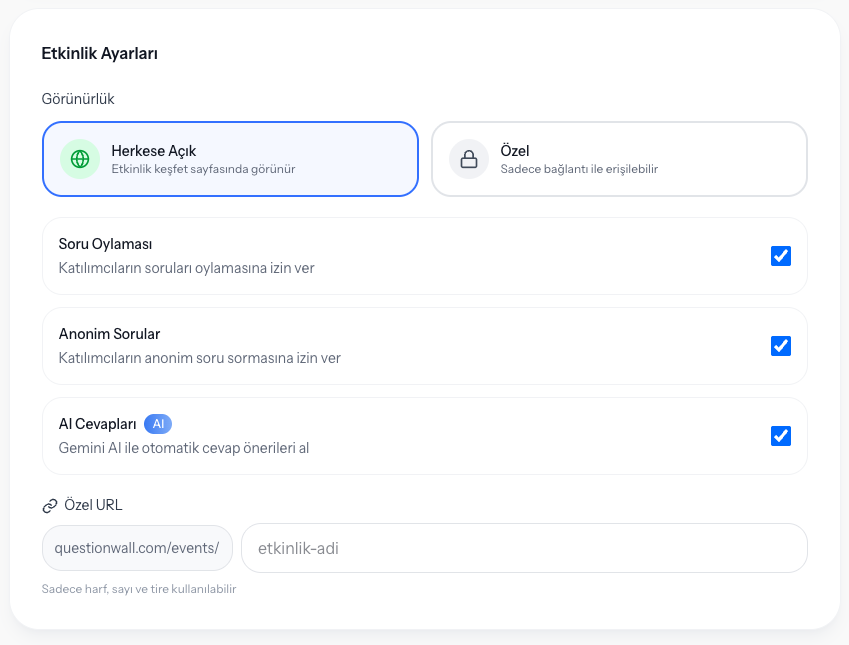
Task: Click the 'Sadece bağlantı ile erişilebilir' description
Action: pyautogui.click(x=579, y=169)
